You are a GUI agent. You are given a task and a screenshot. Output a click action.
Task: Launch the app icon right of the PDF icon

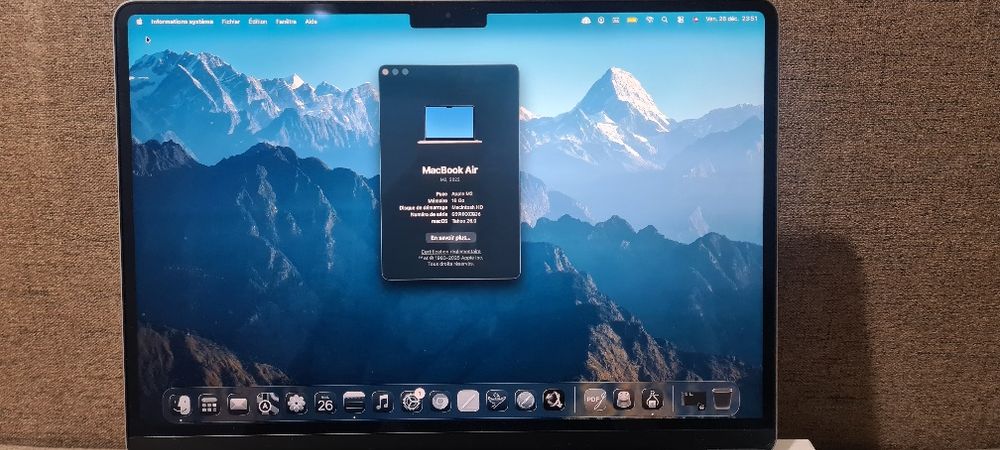[x=624, y=399]
